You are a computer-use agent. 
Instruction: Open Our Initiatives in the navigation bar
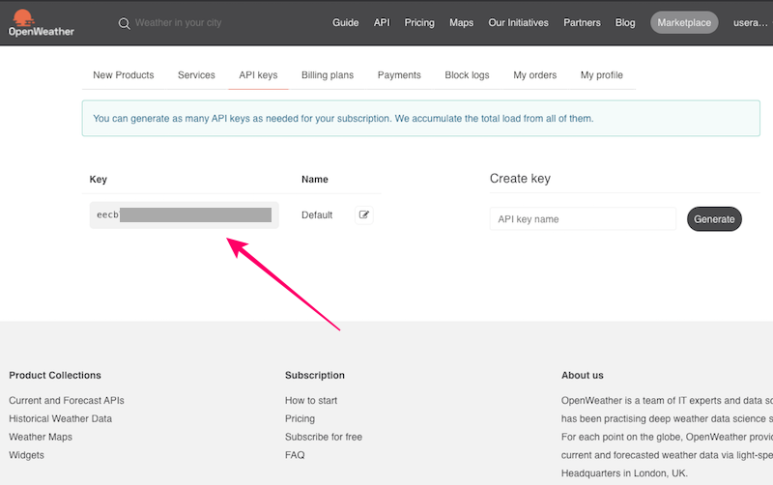[x=518, y=23]
